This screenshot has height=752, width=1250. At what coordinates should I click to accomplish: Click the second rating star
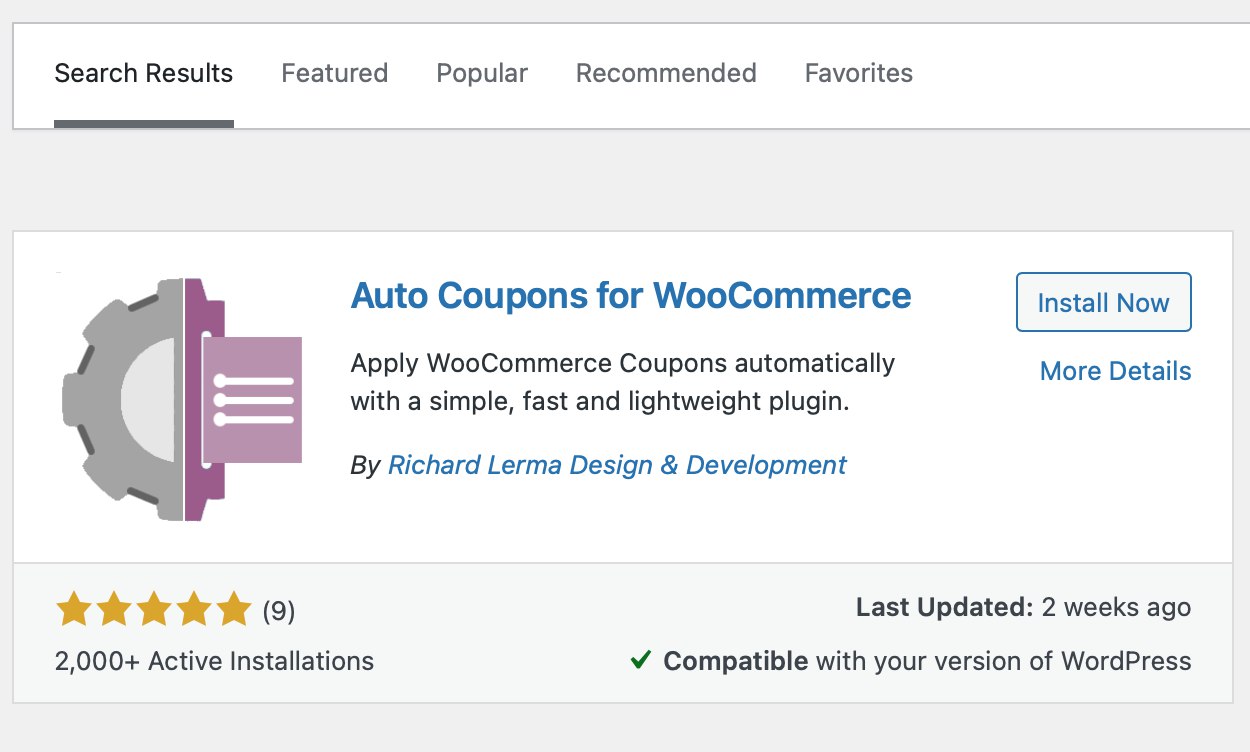tap(113, 609)
